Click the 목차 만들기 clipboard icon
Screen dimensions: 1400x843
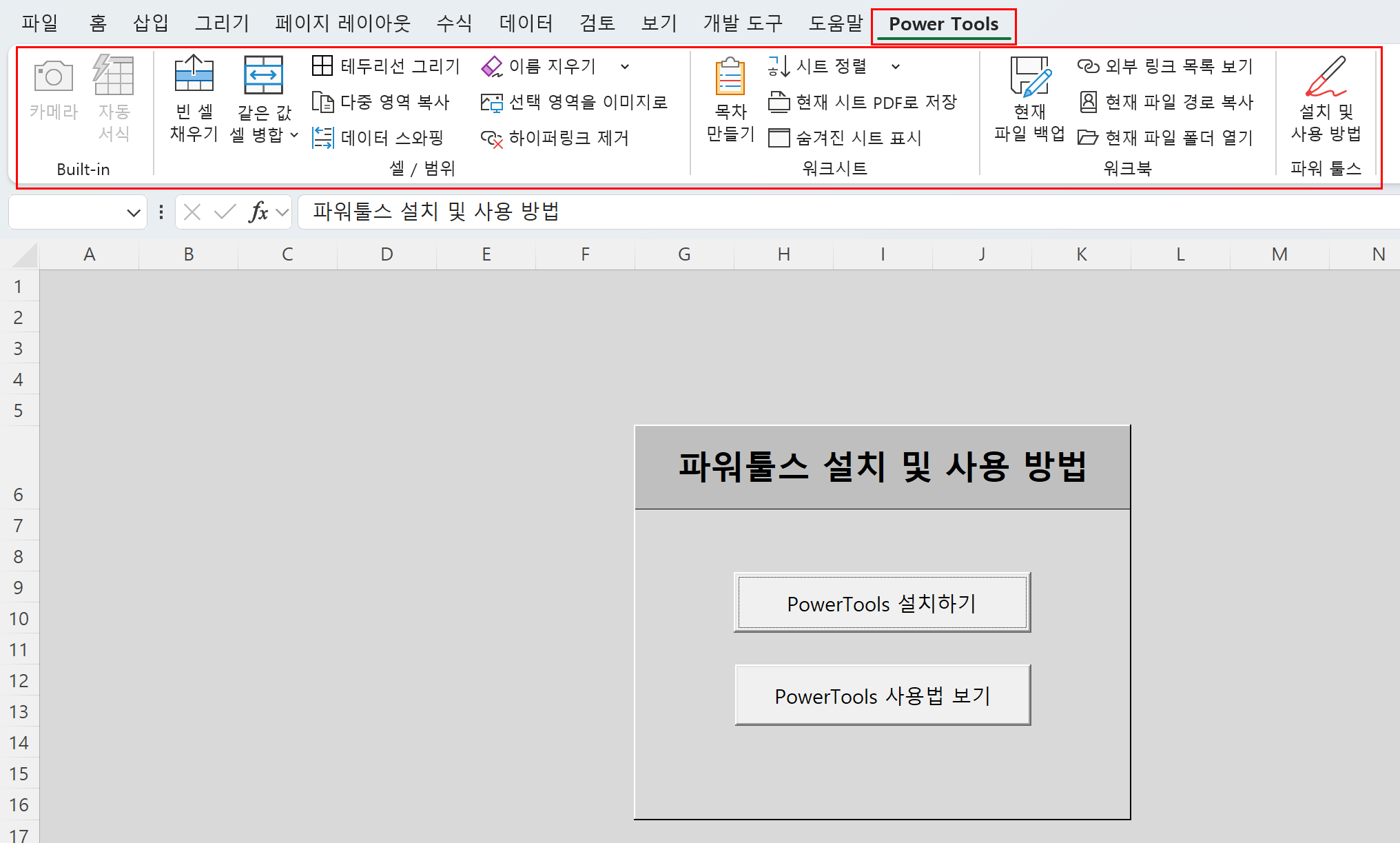click(730, 76)
